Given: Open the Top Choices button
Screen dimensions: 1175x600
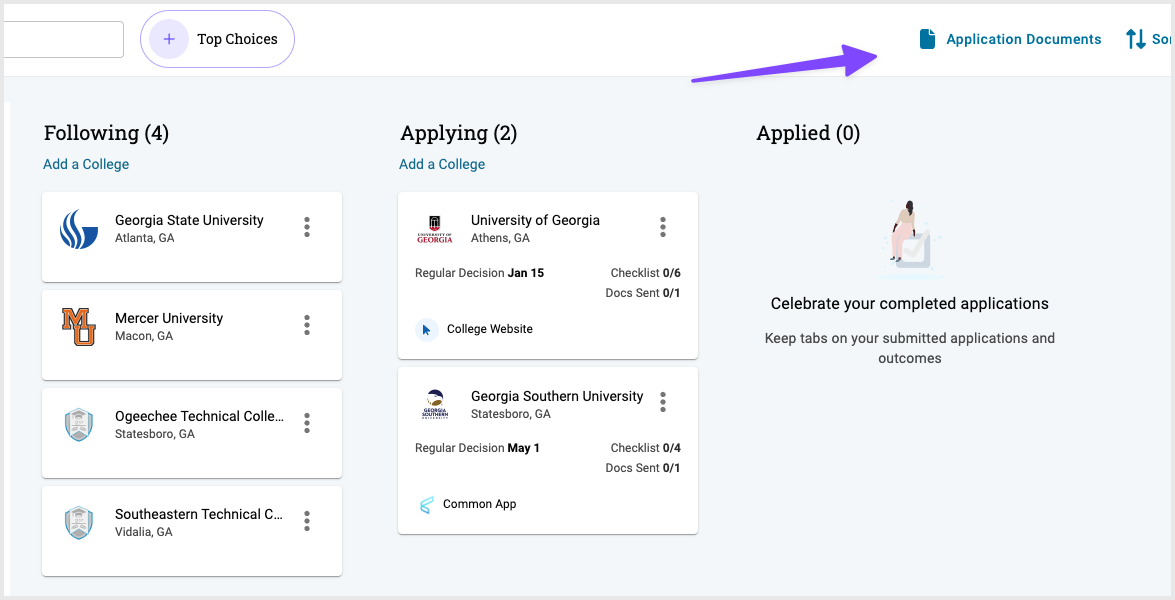Looking at the screenshot, I should tap(217, 39).
